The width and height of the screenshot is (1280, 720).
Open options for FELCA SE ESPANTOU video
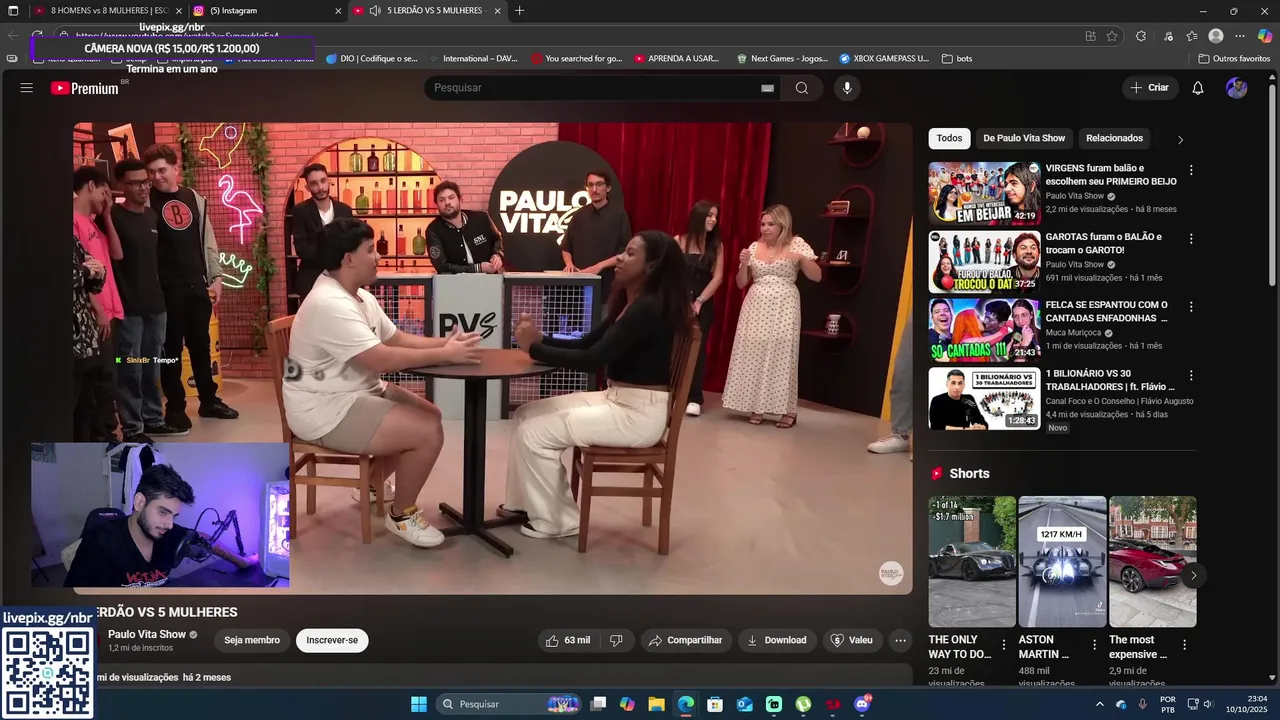pos(1191,307)
